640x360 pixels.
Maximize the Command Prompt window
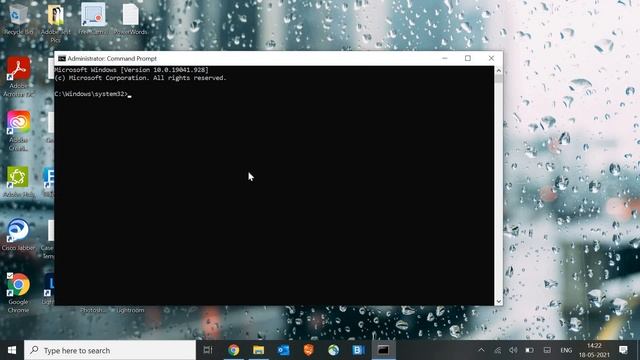tap(468, 58)
